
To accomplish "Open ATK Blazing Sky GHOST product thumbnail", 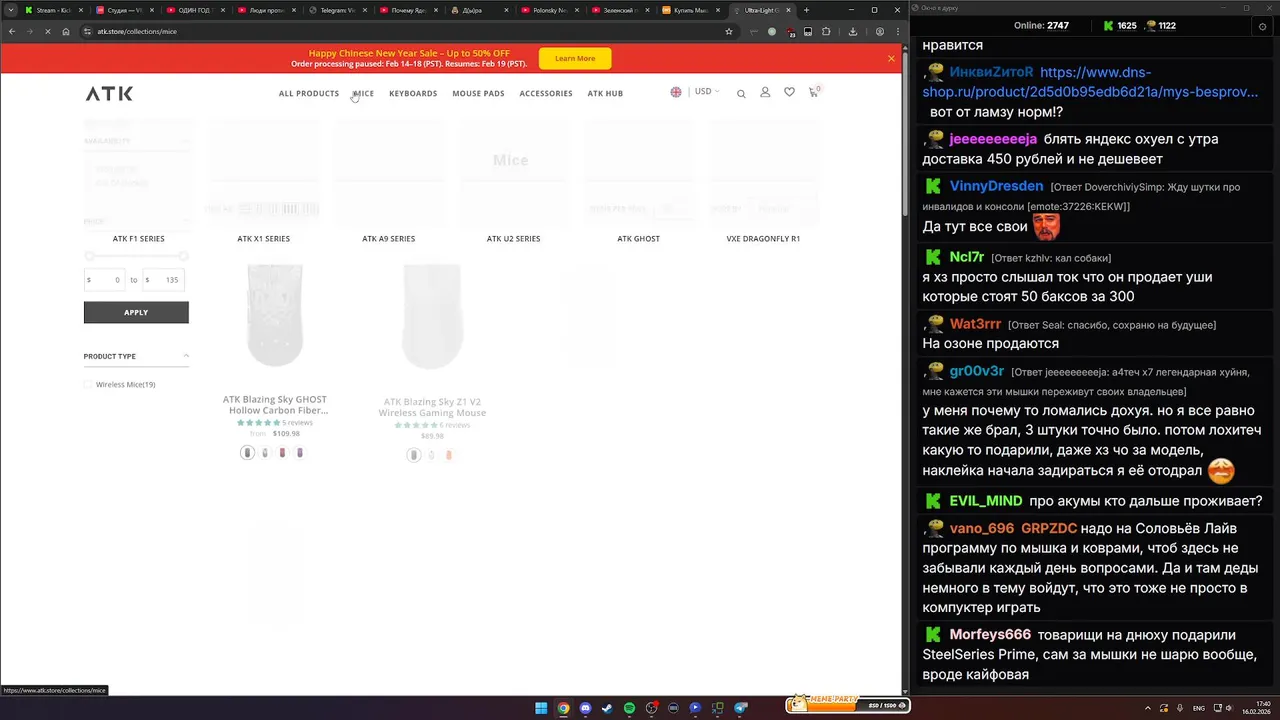I will click(275, 315).
